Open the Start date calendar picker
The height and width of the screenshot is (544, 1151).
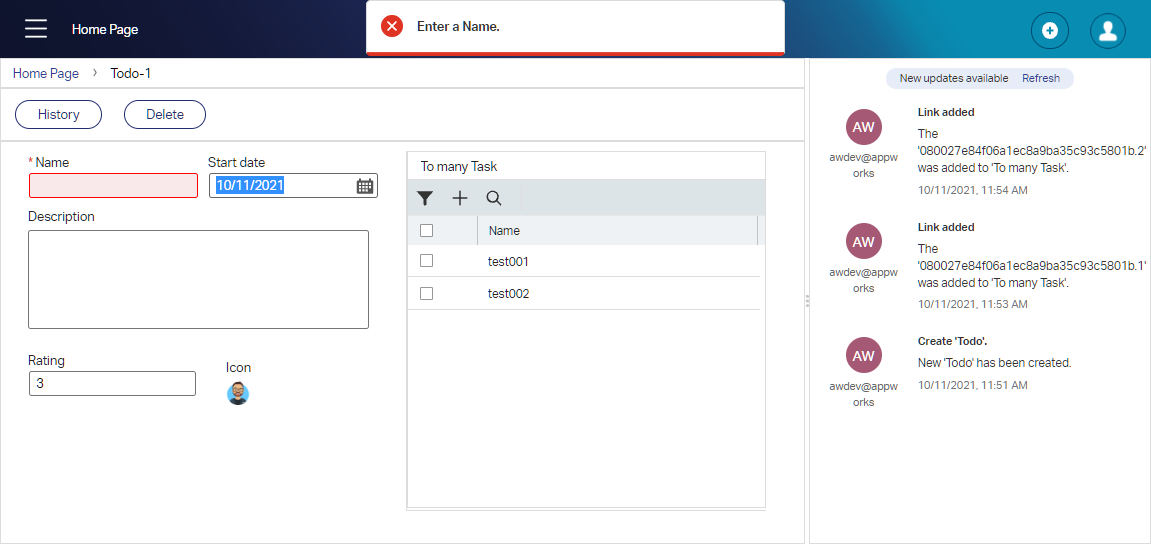point(365,186)
